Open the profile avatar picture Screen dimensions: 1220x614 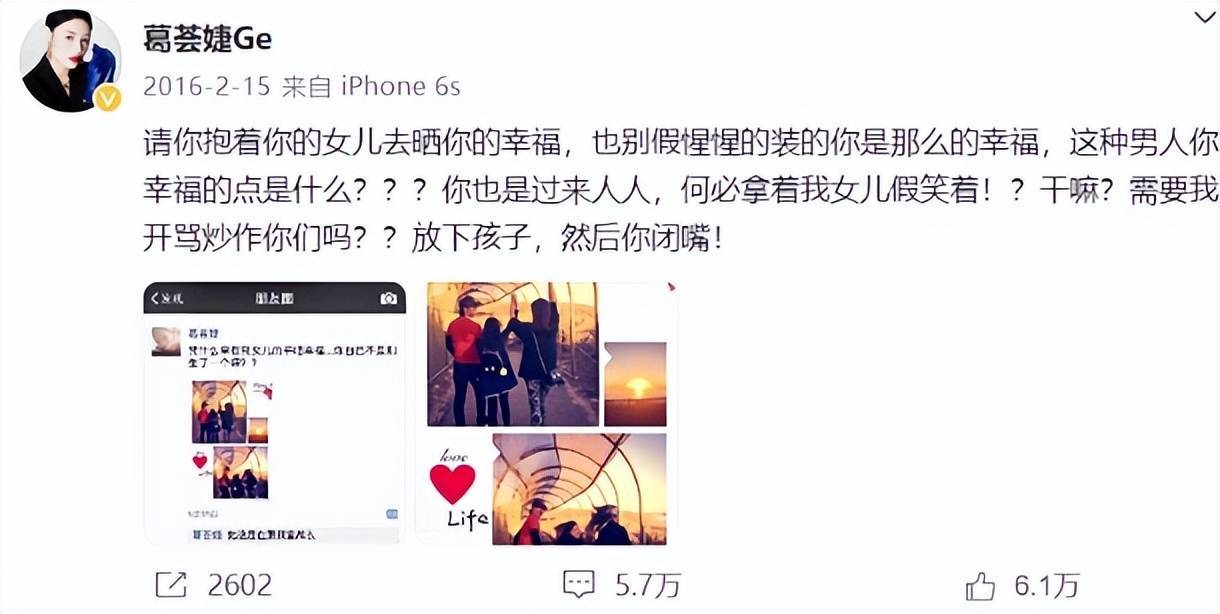[x=71, y=61]
